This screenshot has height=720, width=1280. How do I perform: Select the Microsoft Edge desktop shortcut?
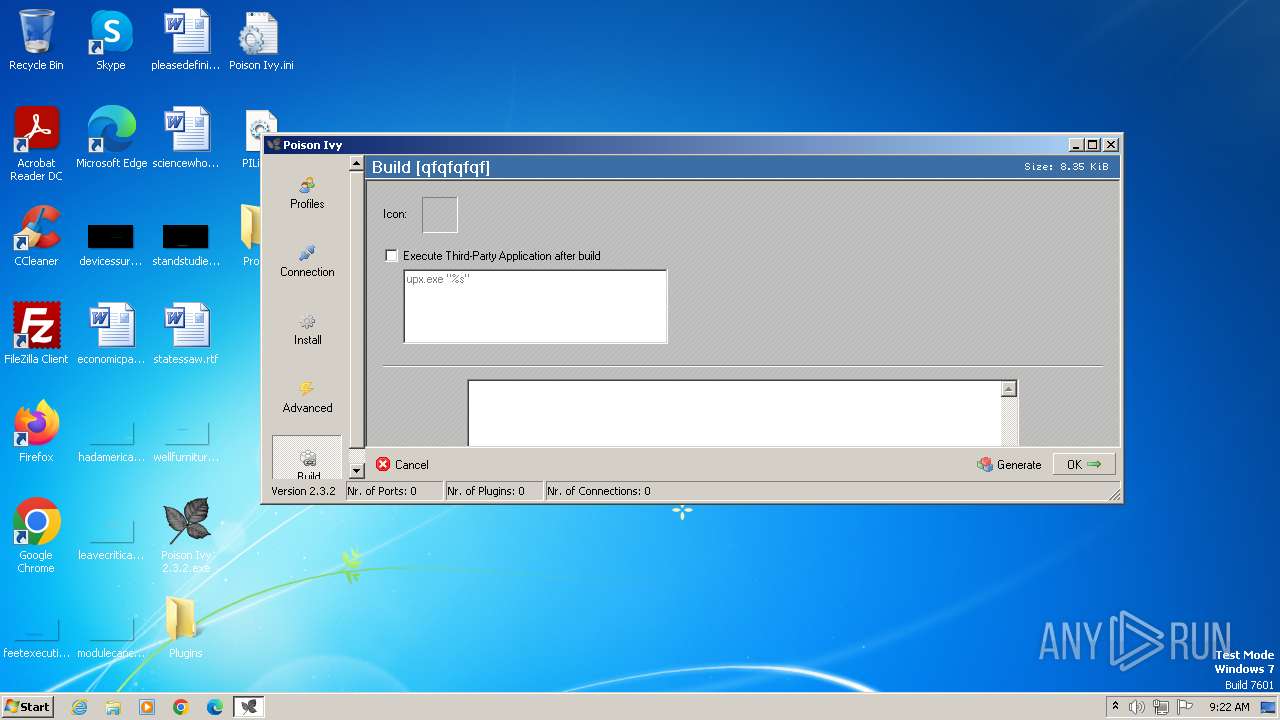111,138
